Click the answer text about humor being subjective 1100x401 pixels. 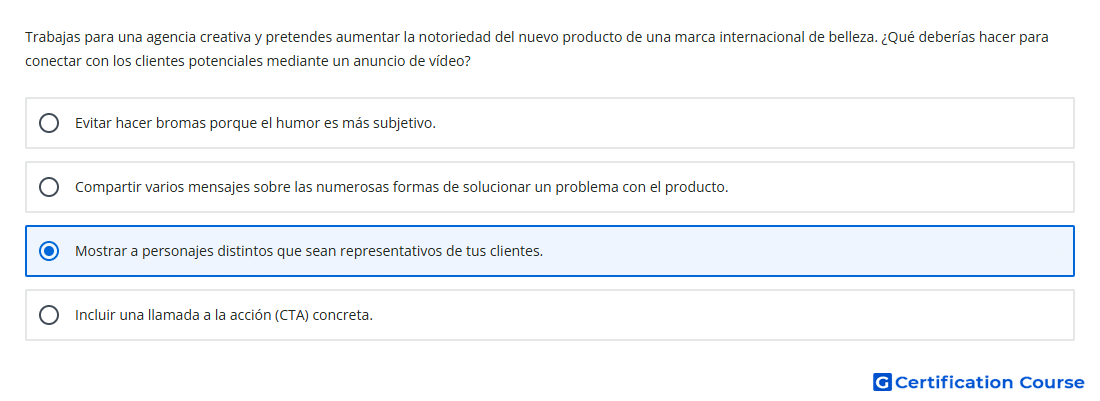(x=255, y=123)
